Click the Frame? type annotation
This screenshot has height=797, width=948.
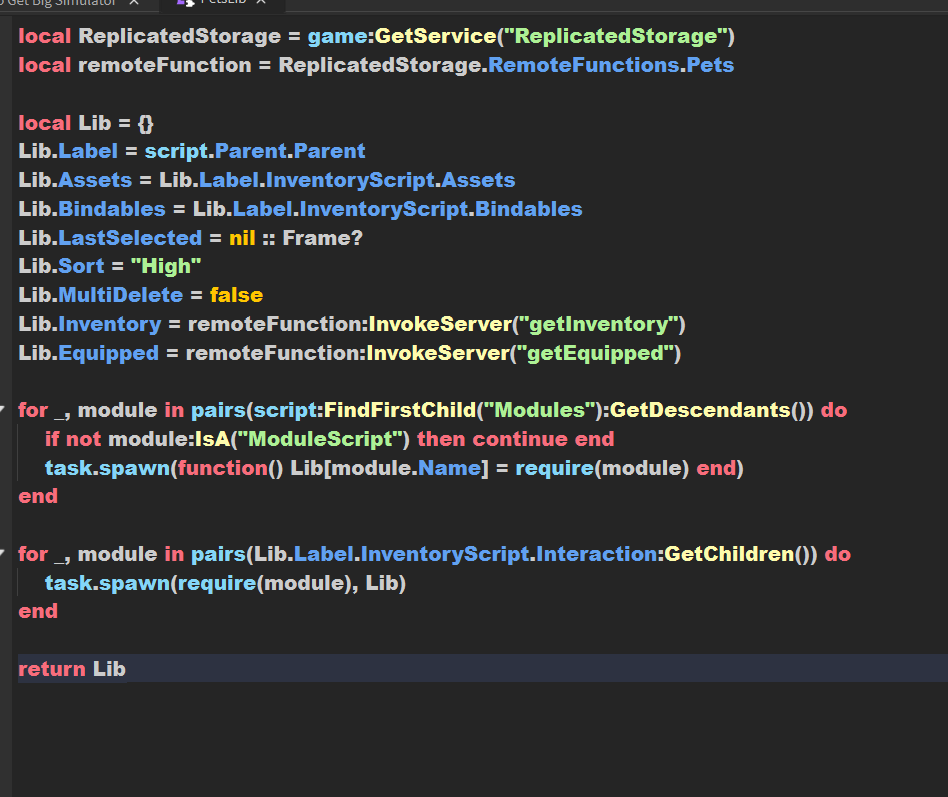coord(322,238)
